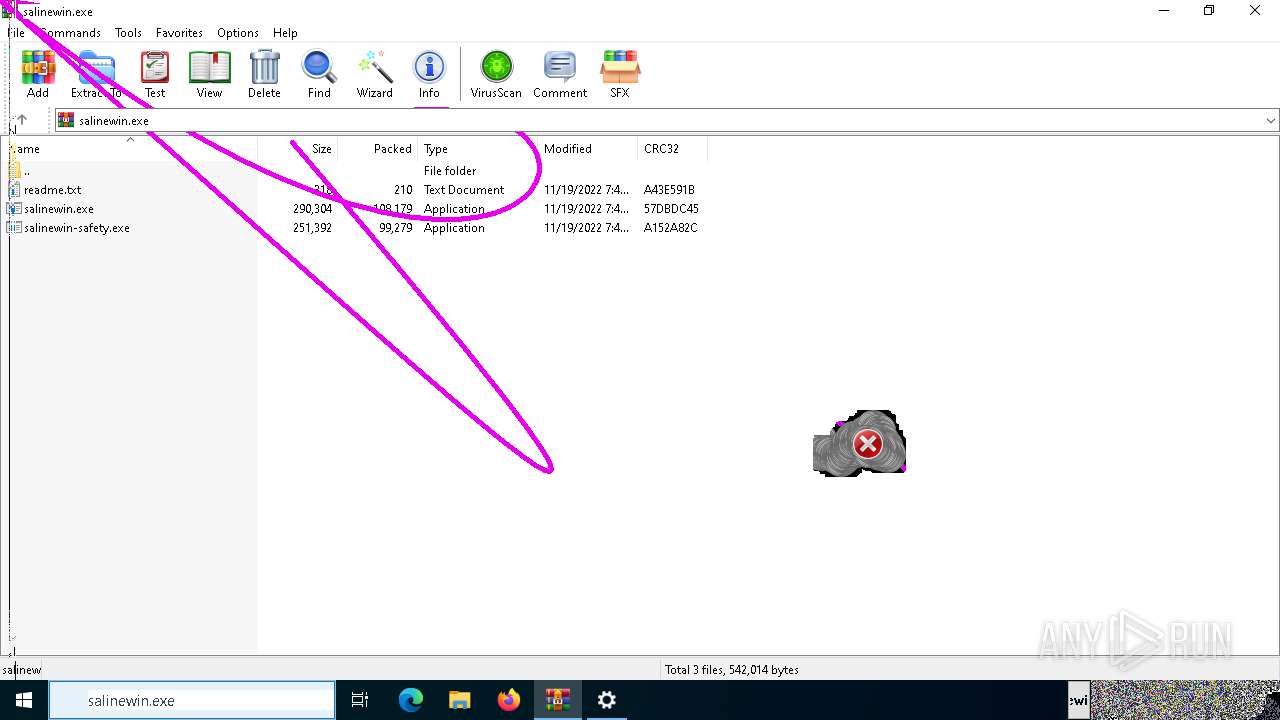The image size is (1280, 720).
Task: Click the Add toolbar icon
Action: pos(38,74)
